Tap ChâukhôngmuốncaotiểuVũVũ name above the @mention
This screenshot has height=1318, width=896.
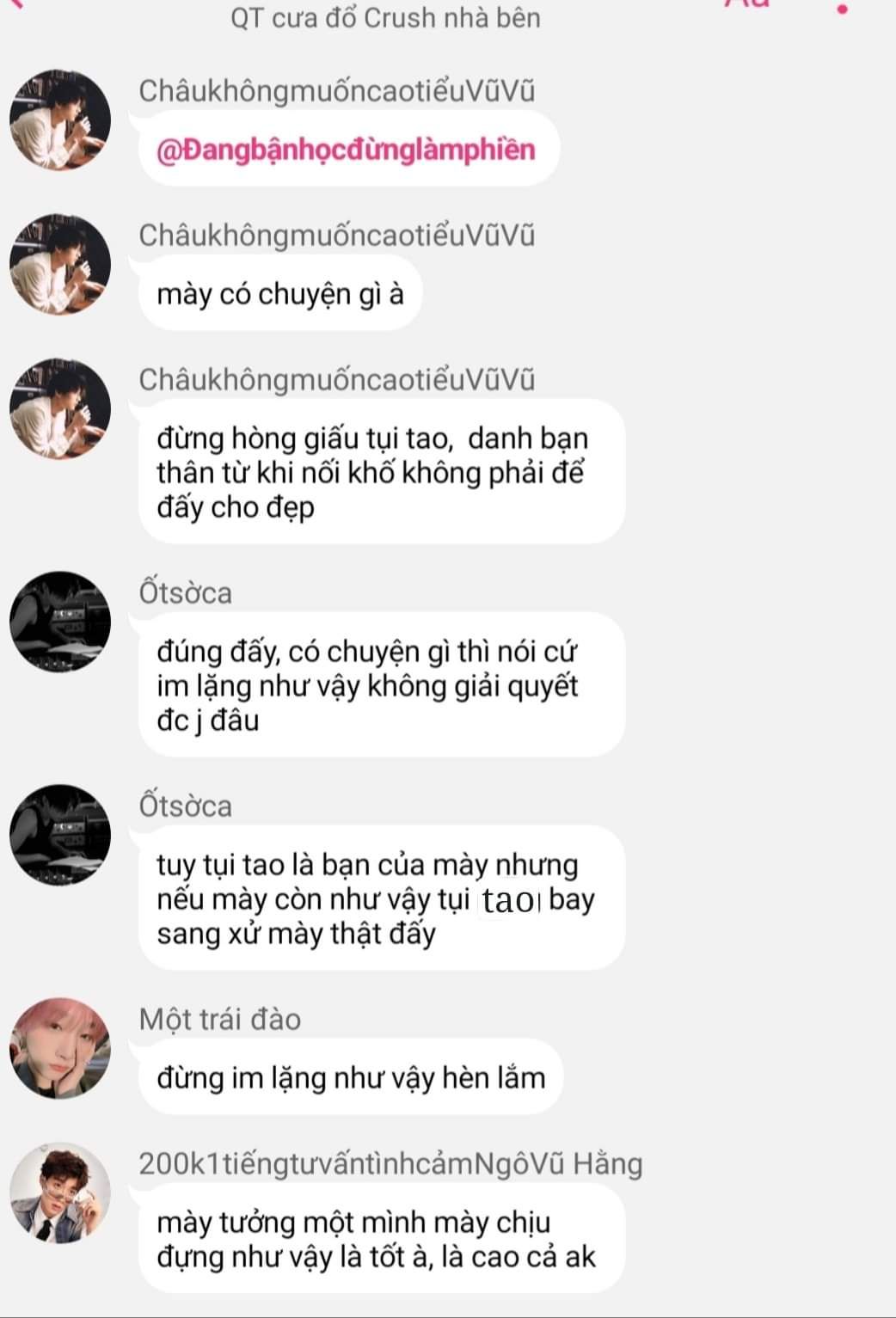337,91
